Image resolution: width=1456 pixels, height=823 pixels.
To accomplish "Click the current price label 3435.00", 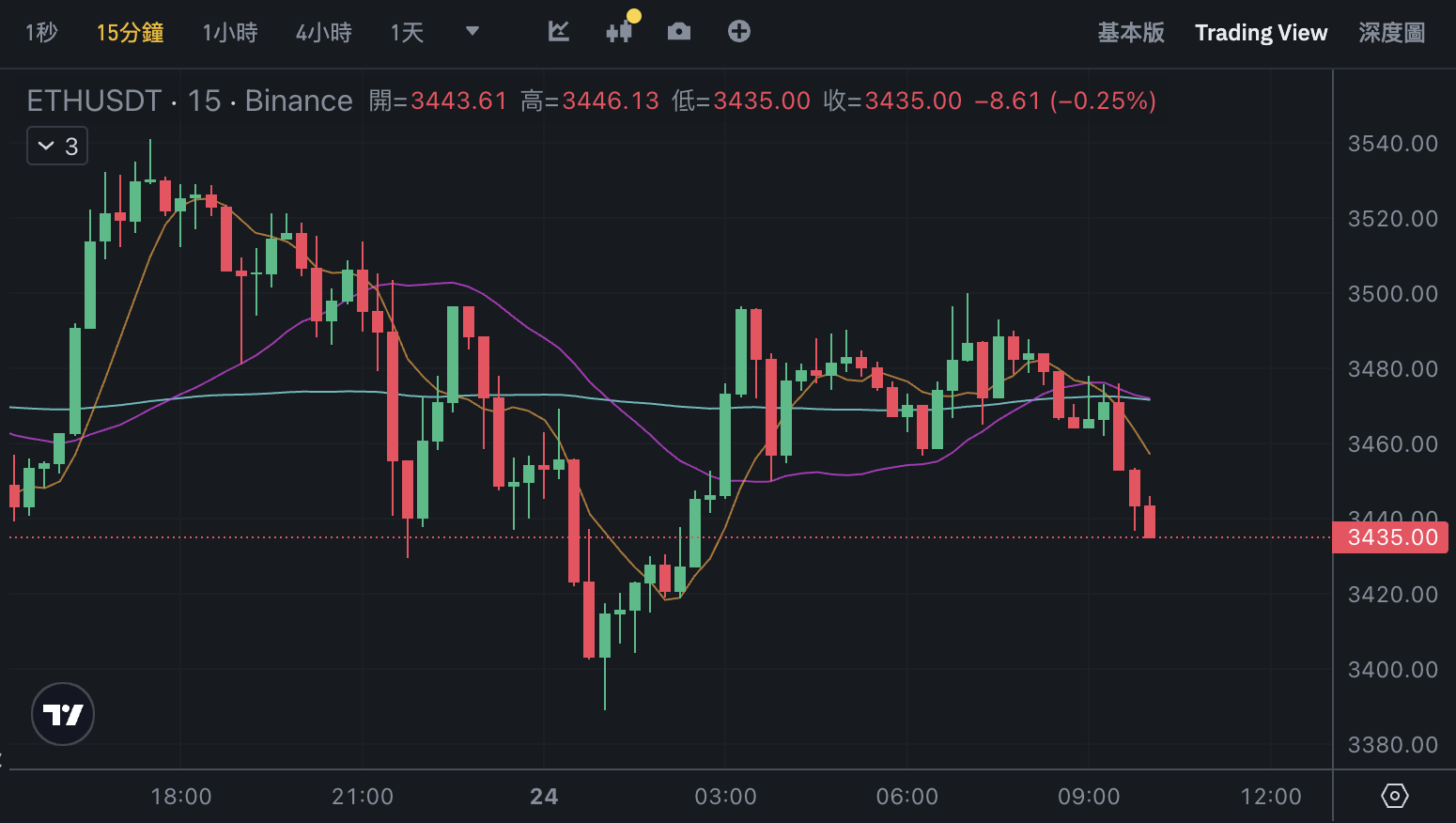I will tap(1391, 537).
